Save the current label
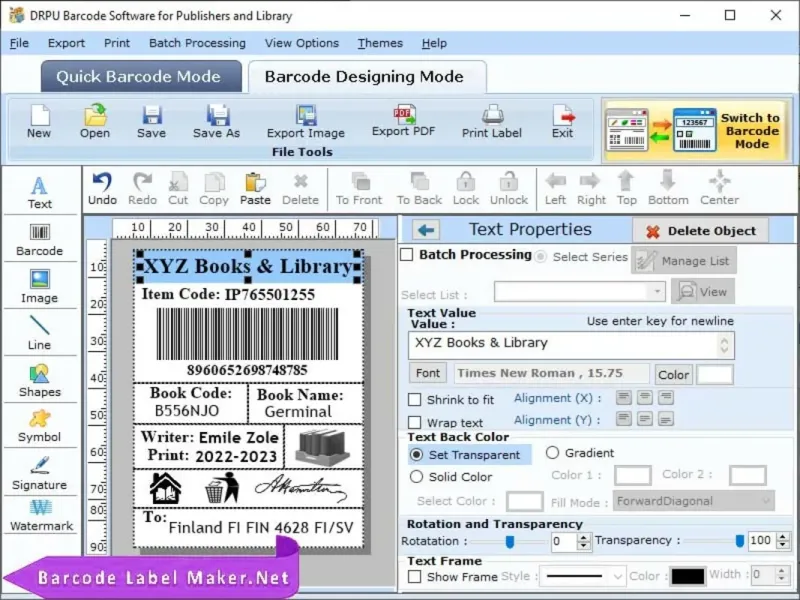Image resolution: width=800 pixels, height=600 pixels. point(152,121)
